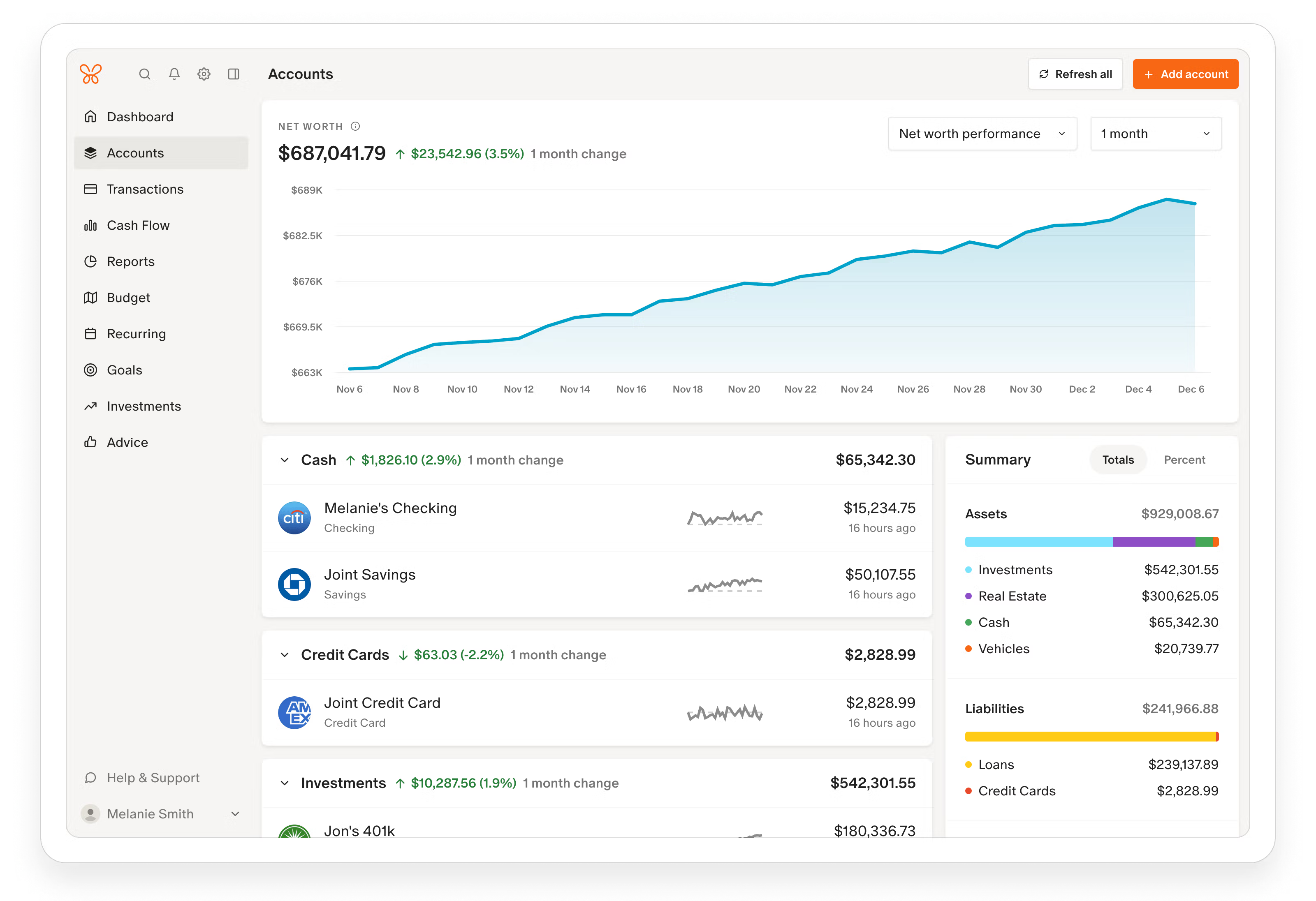Collapse the Cash accounts section
This screenshot has height=901, width=1316.
285,460
